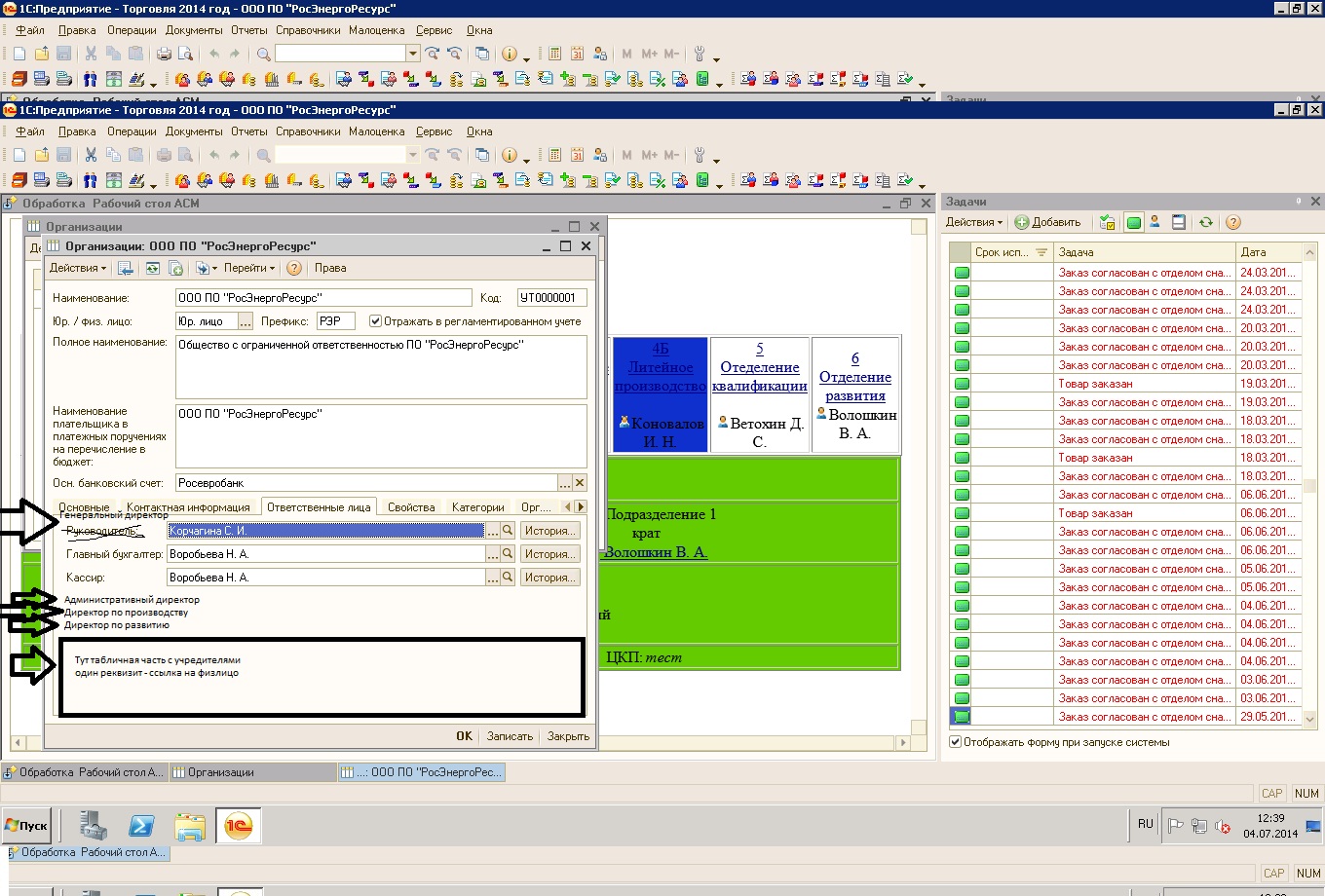Click into the Наименование input field
This screenshot has width=1325, height=896.
point(322,298)
